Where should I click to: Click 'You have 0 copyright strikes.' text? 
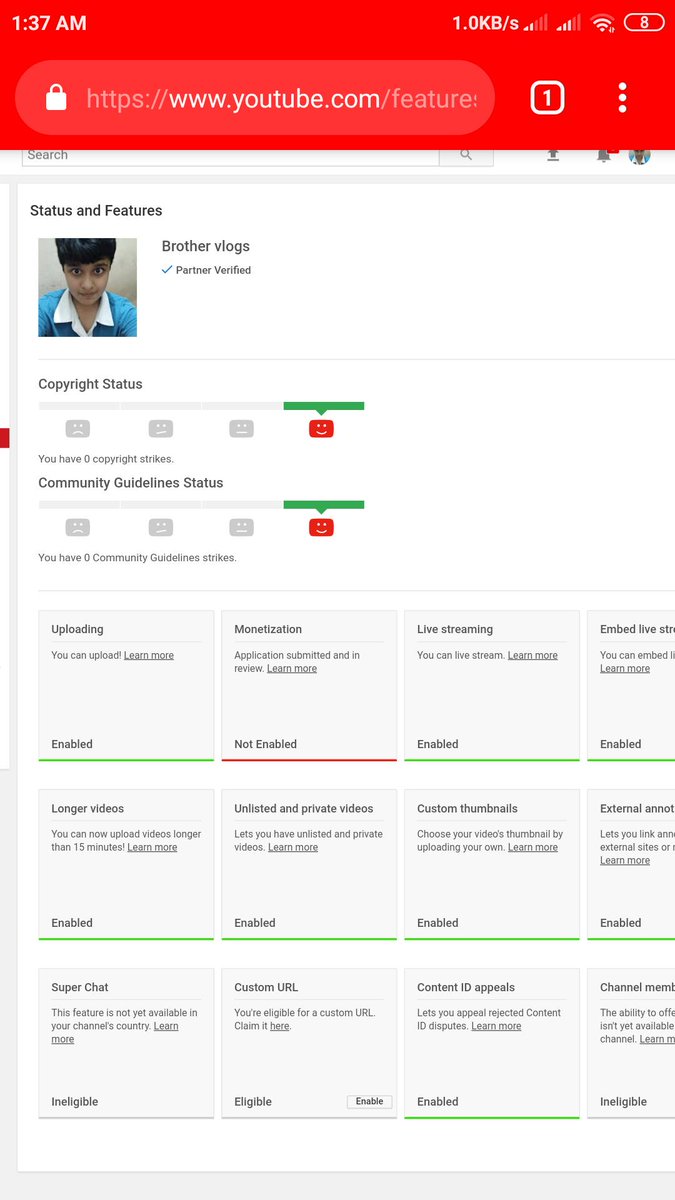(106, 459)
